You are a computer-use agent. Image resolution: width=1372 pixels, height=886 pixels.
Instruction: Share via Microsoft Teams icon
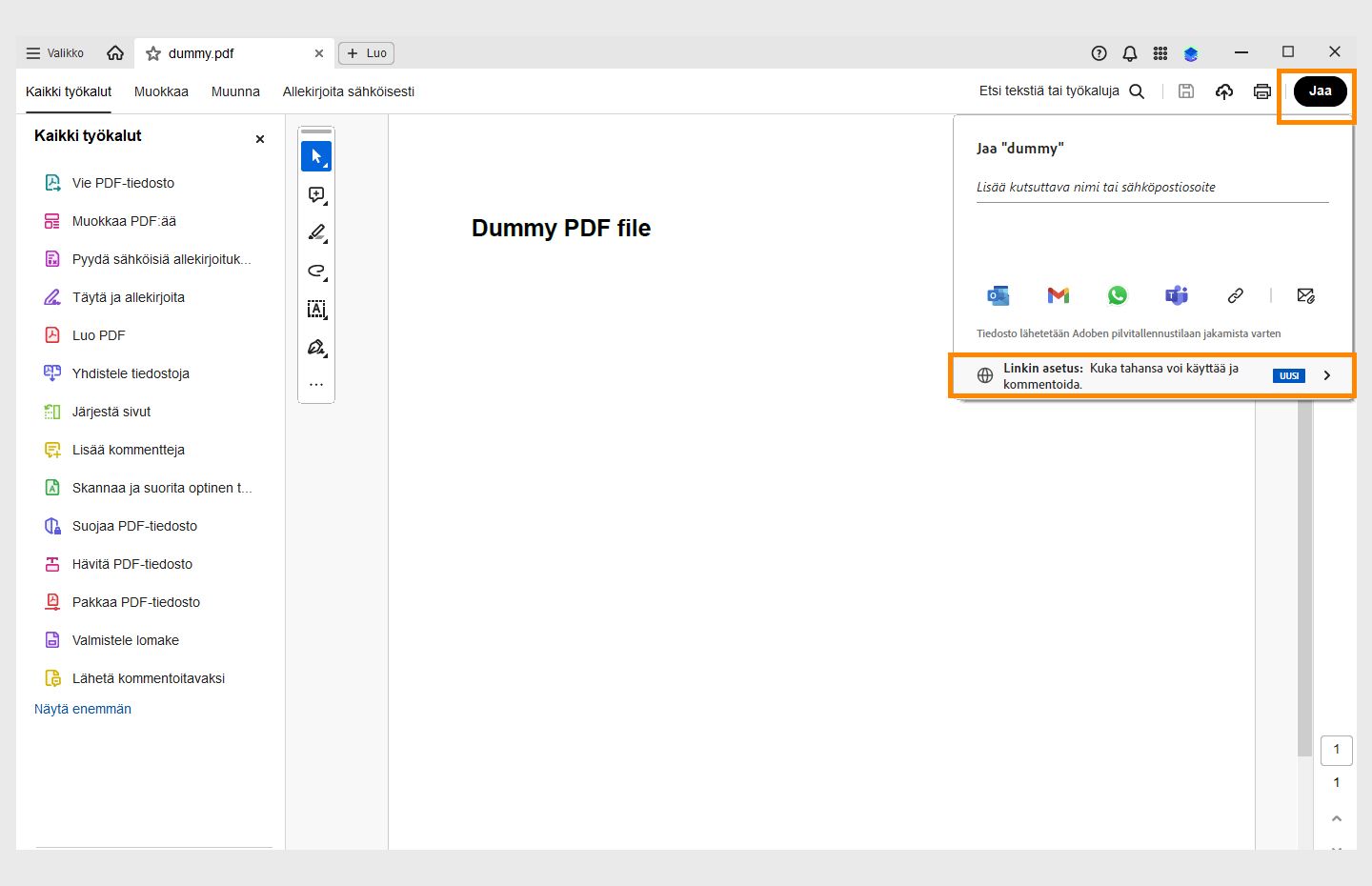(x=1177, y=295)
